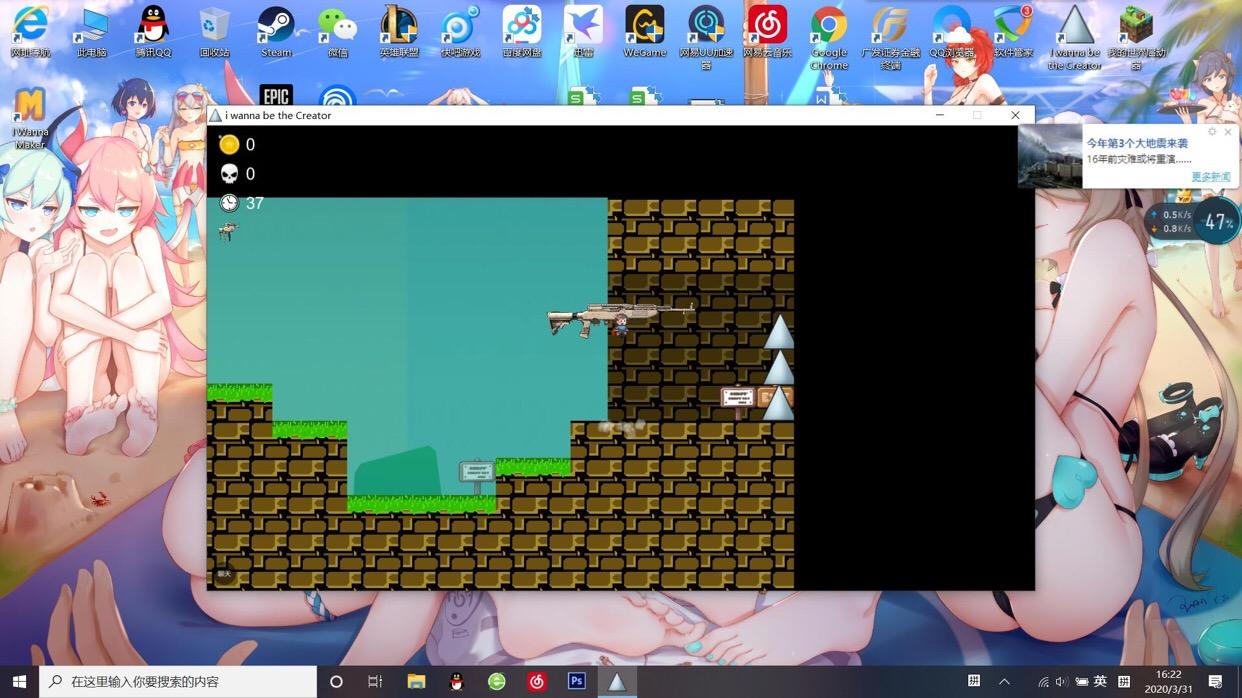
Task: Open the 百度网盘 desktop shortcut
Action: [521, 31]
